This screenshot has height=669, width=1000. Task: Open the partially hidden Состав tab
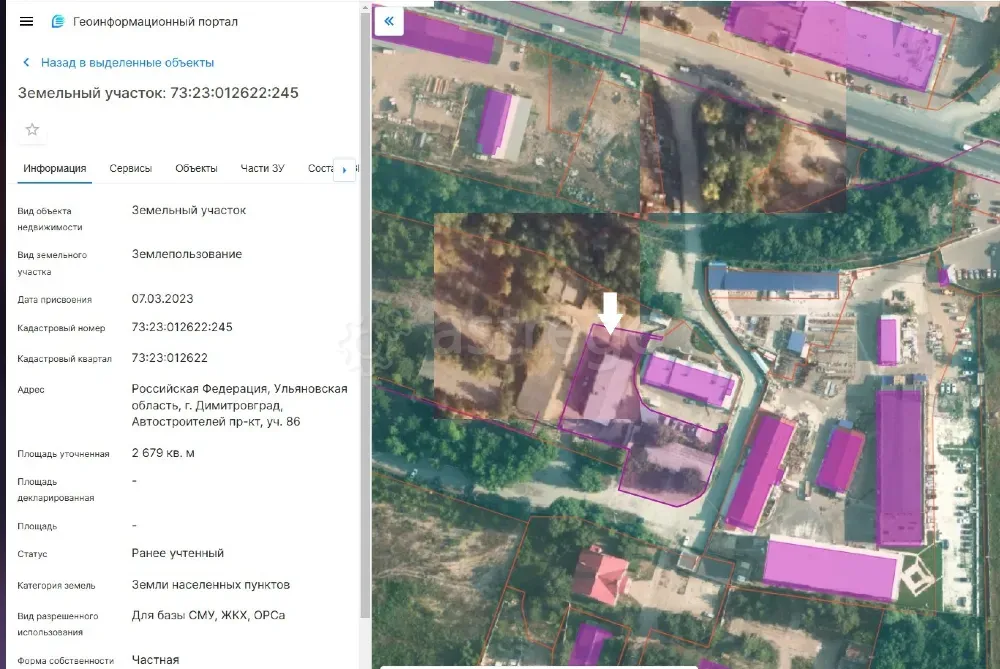323,168
